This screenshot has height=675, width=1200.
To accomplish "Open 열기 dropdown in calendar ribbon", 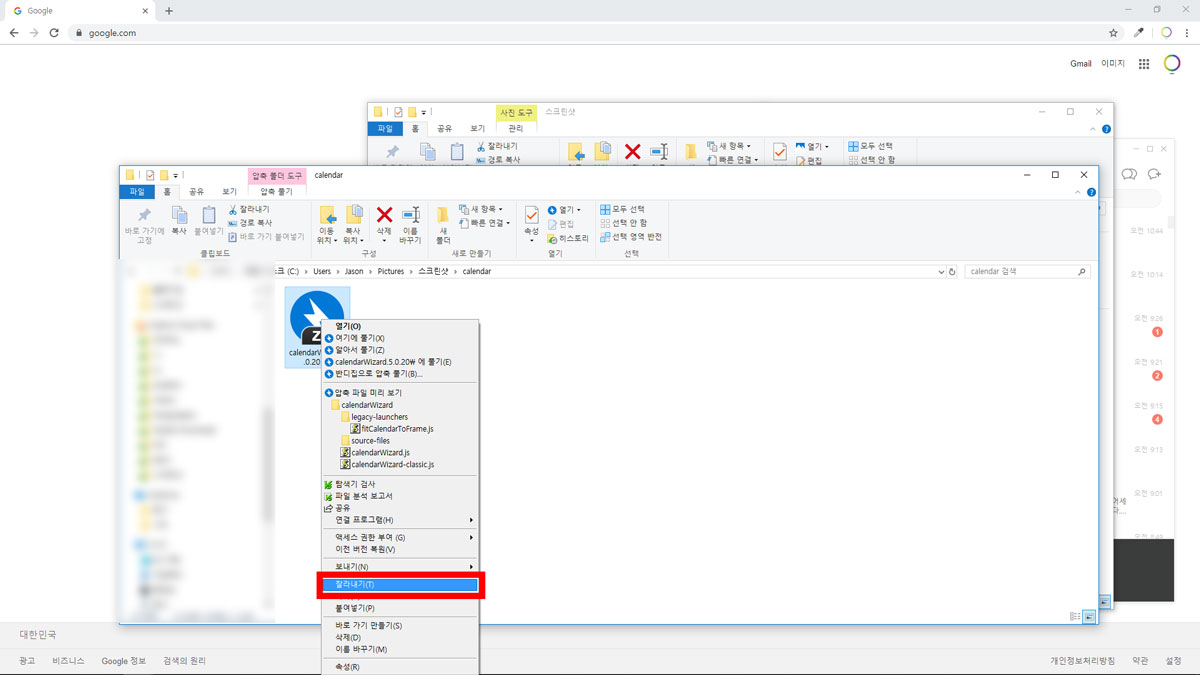I will click(x=564, y=210).
